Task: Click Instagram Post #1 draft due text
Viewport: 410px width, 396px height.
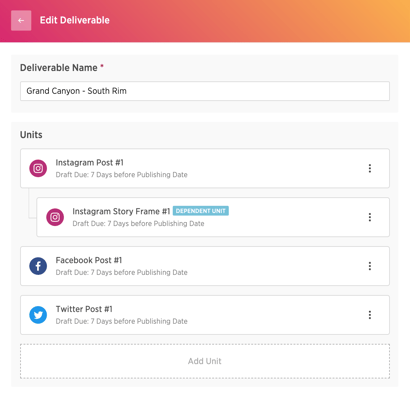Action: point(121,175)
